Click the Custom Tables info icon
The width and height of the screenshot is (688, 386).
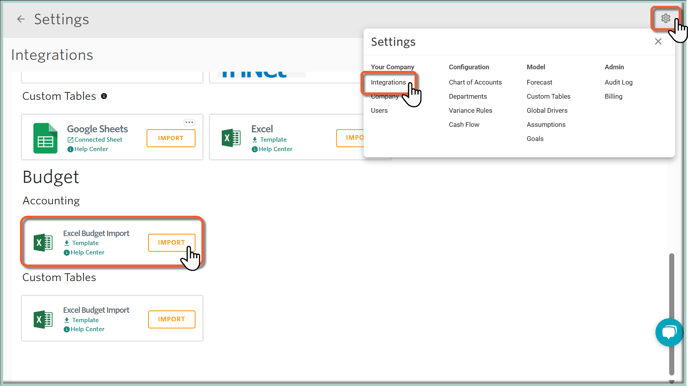point(104,96)
